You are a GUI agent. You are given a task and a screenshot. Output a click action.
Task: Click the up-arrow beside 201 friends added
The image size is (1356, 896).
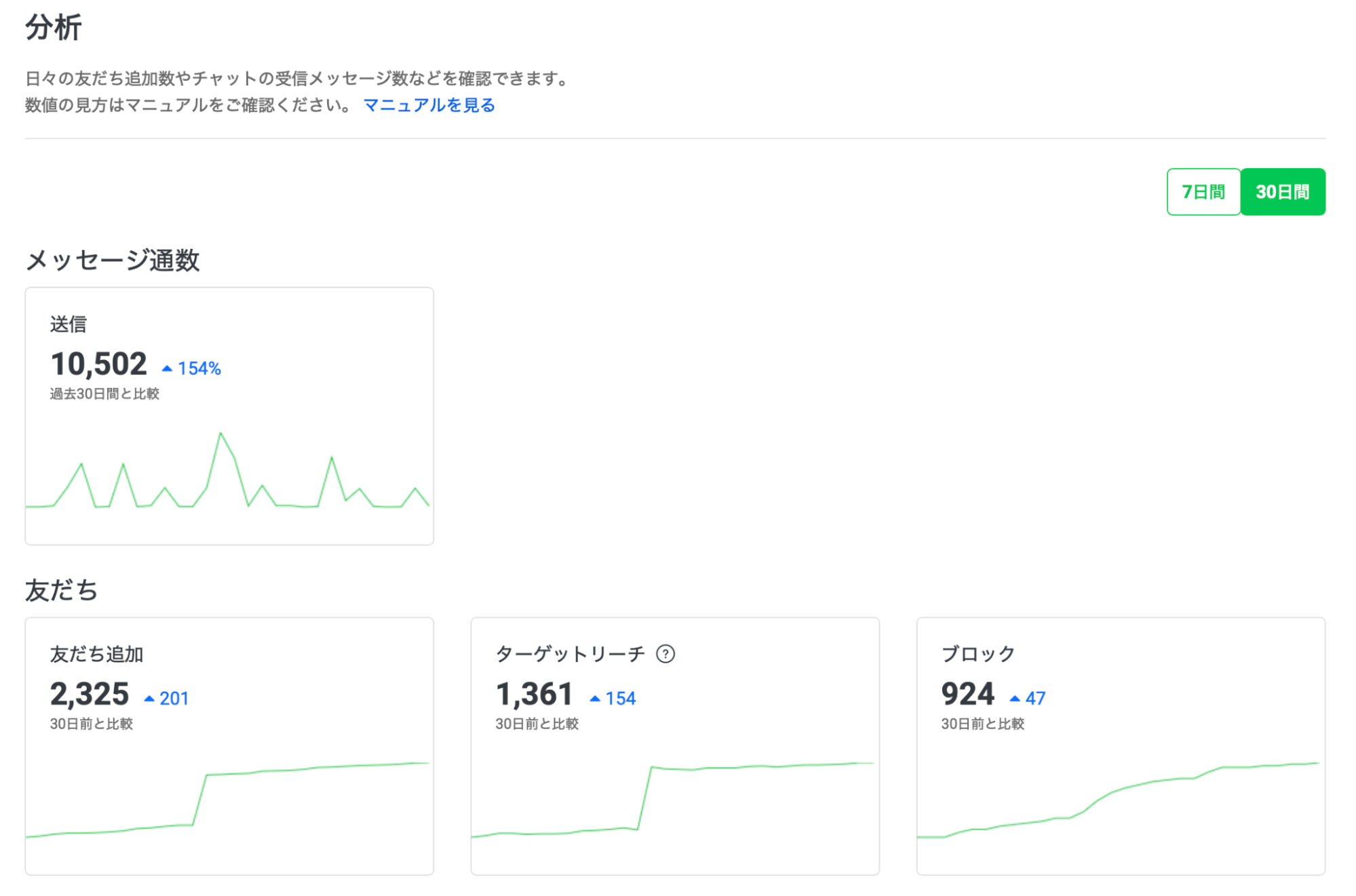pos(149,698)
